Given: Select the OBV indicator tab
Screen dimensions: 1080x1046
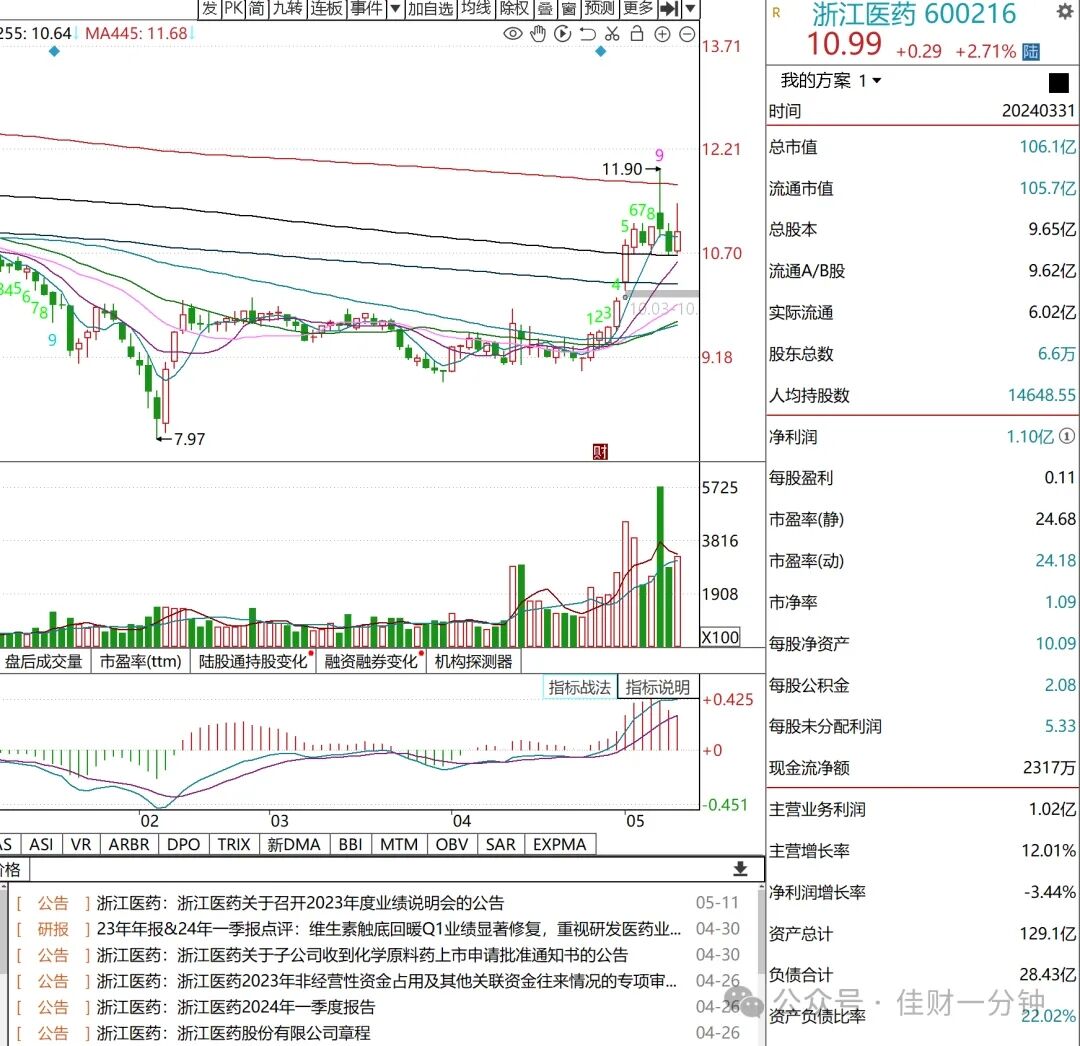Looking at the screenshot, I should (452, 844).
